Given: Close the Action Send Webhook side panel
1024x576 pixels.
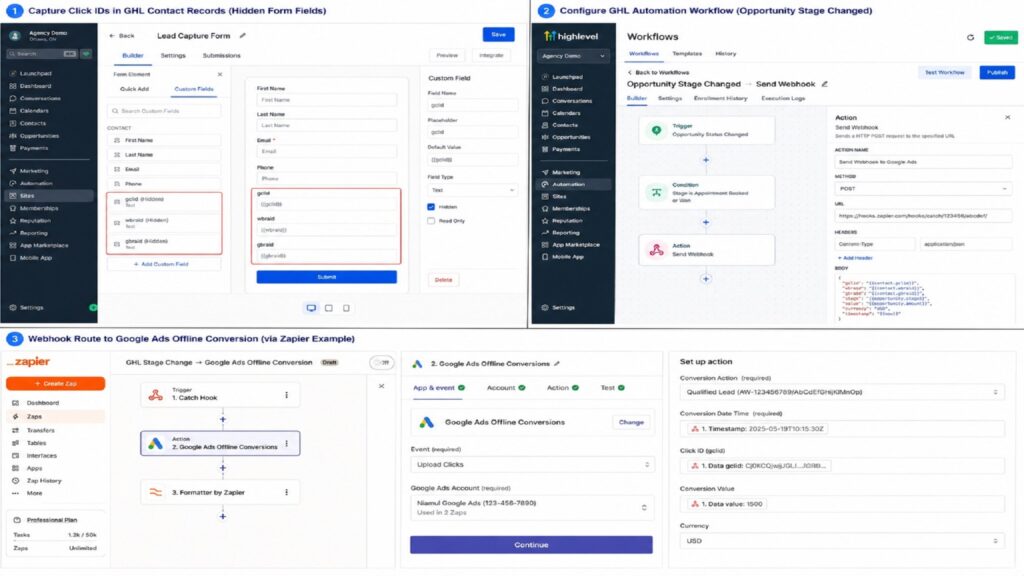Looking at the screenshot, I should pyautogui.click(x=1007, y=117).
